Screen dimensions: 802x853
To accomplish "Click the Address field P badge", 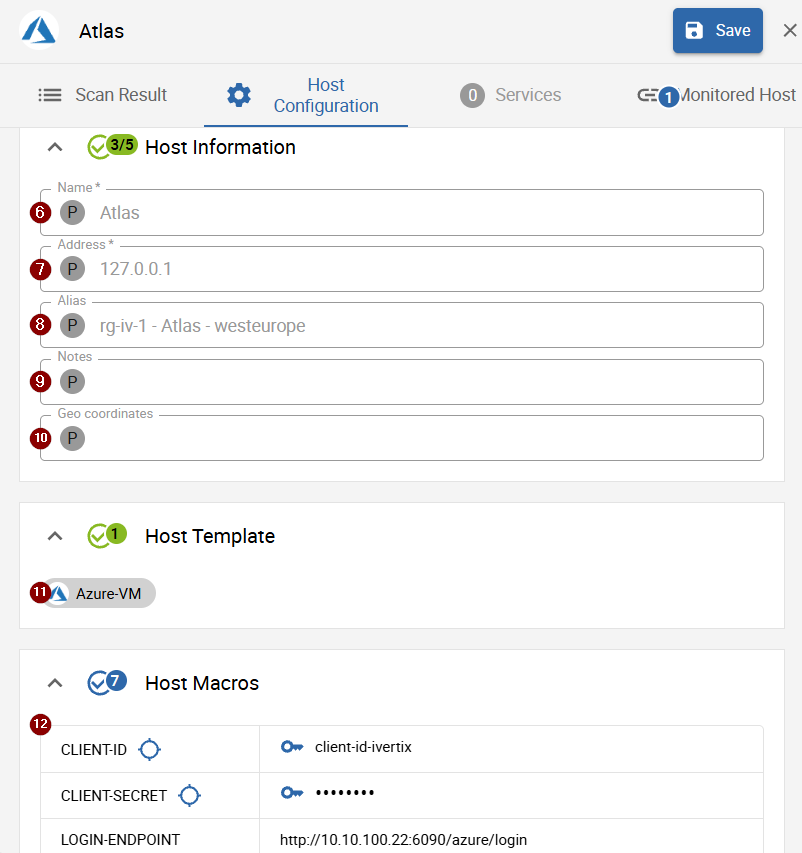I will point(72,269).
